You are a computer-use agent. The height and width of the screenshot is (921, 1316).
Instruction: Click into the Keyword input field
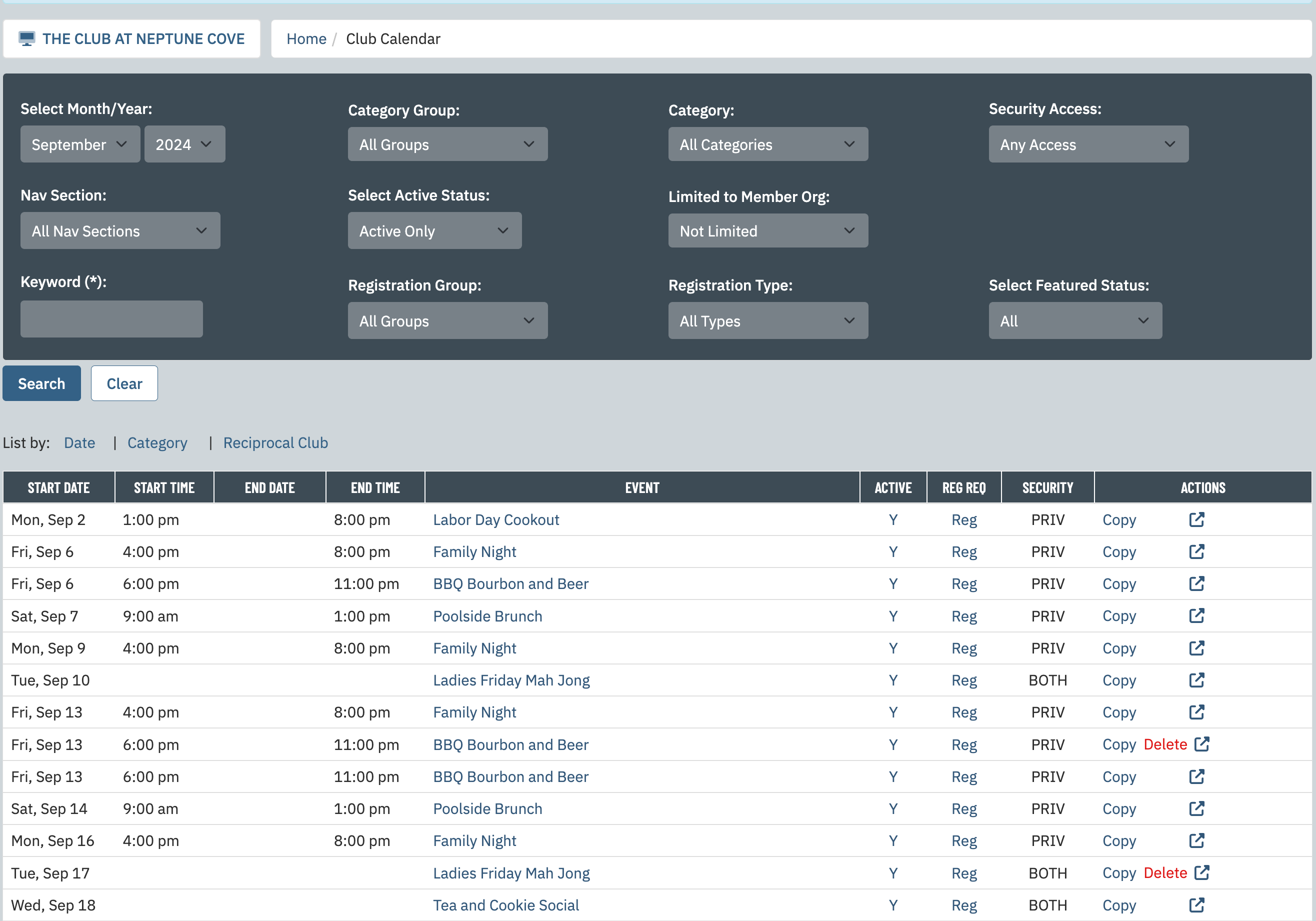pyautogui.click(x=112, y=318)
